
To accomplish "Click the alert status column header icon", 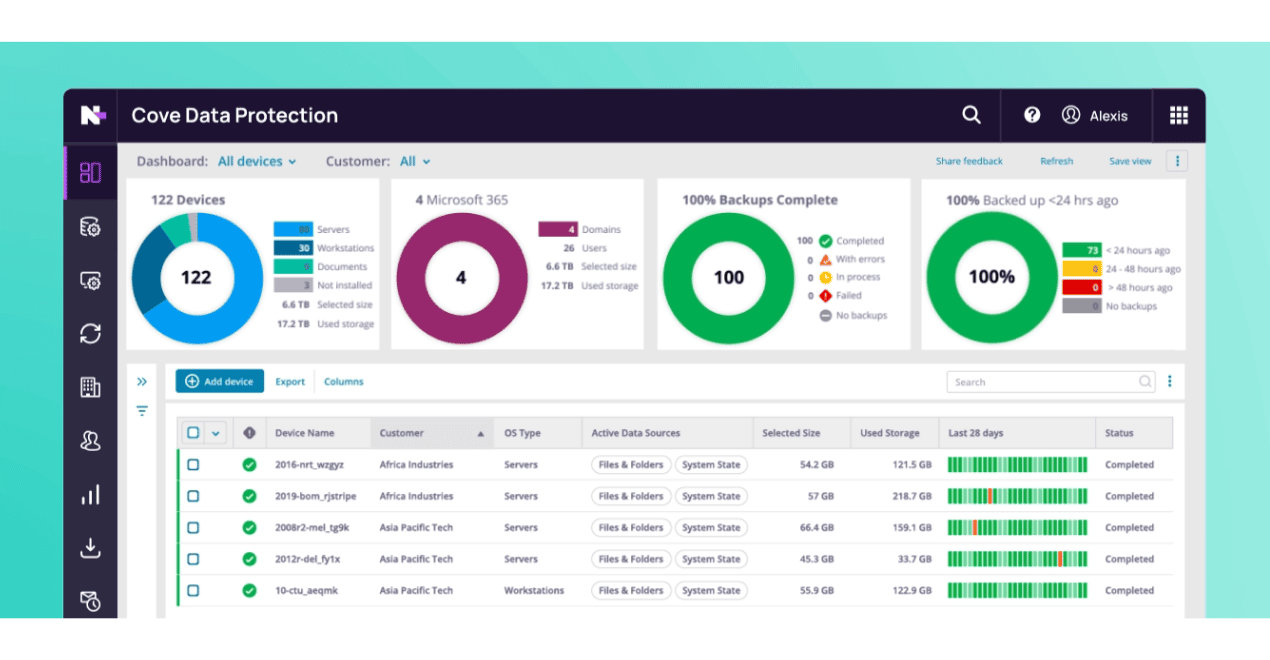I will tap(249, 433).
